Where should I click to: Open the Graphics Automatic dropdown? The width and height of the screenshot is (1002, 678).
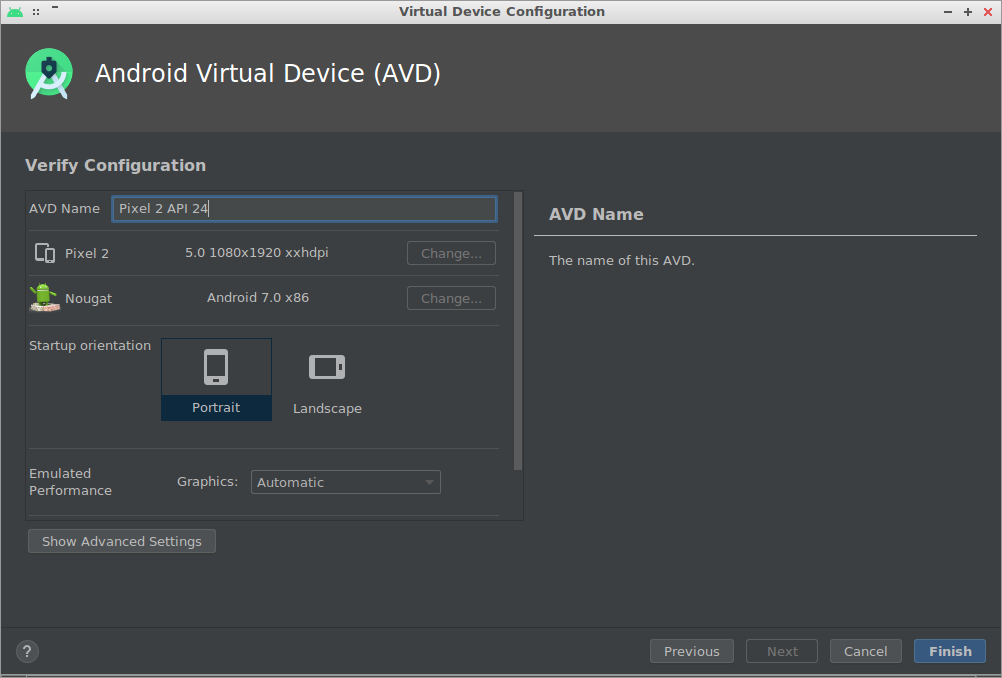point(346,482)
